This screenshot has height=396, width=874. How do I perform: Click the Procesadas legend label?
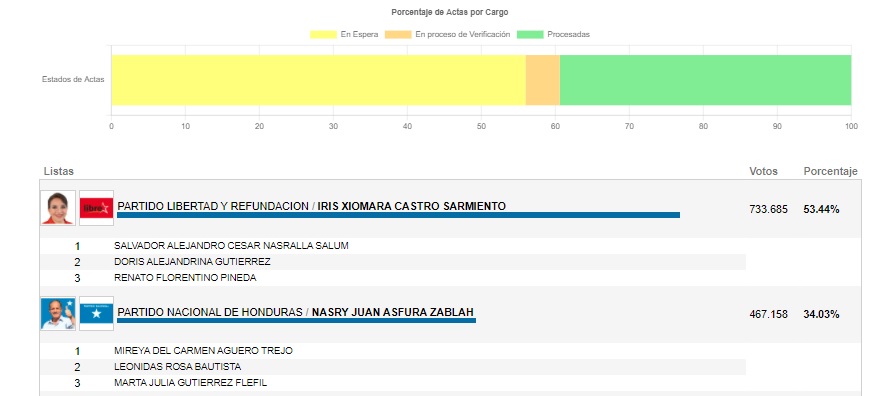tap(569, 35)
